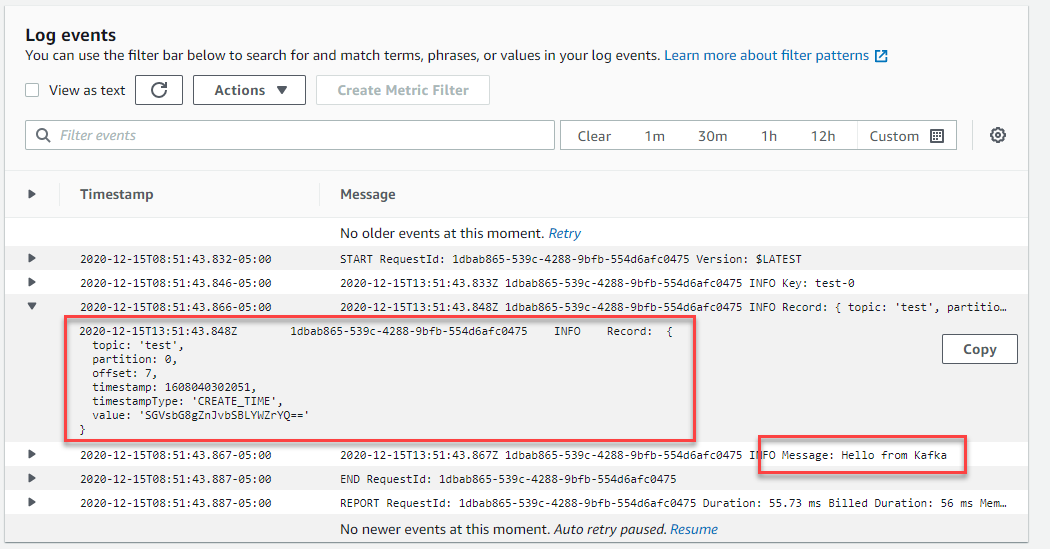This screenshot has width=1050, height=549.
Task: Click the END RequestId message text
Action: pyautogui.click(x=508, y=479)
